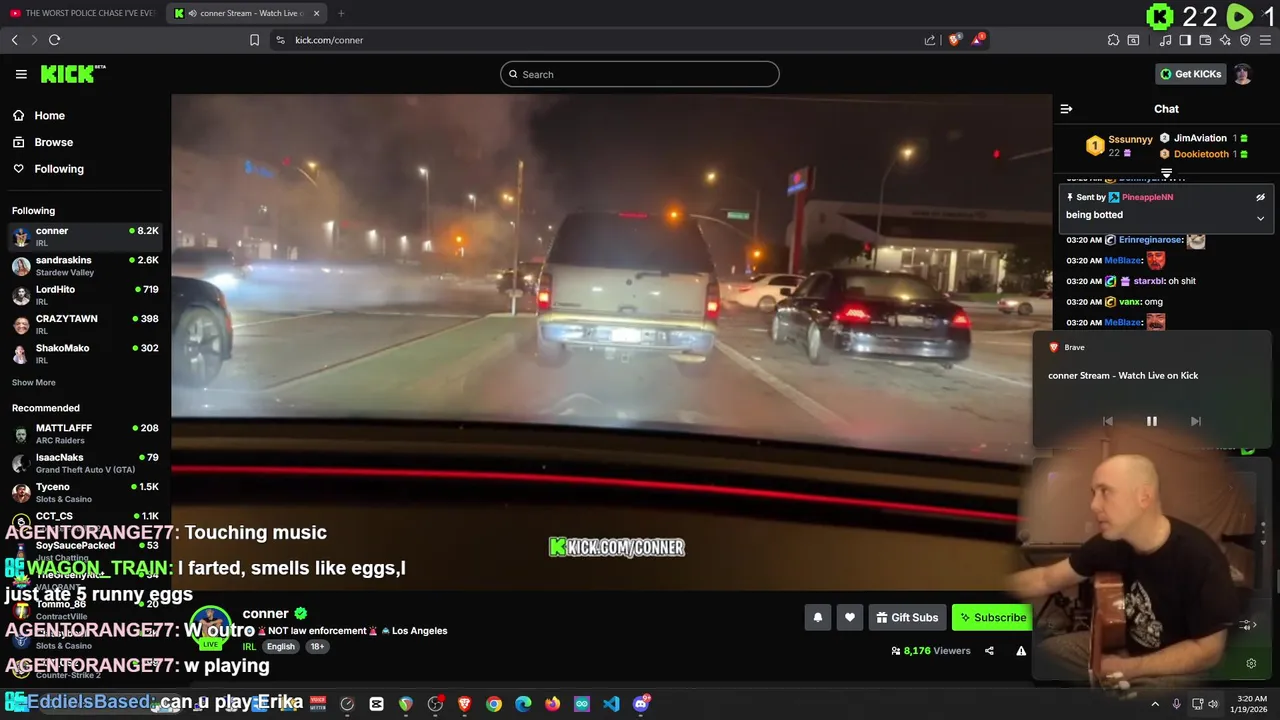Subscribe to conner's channel
This screenshot has height=720, width=1280.
coord(991,617)
